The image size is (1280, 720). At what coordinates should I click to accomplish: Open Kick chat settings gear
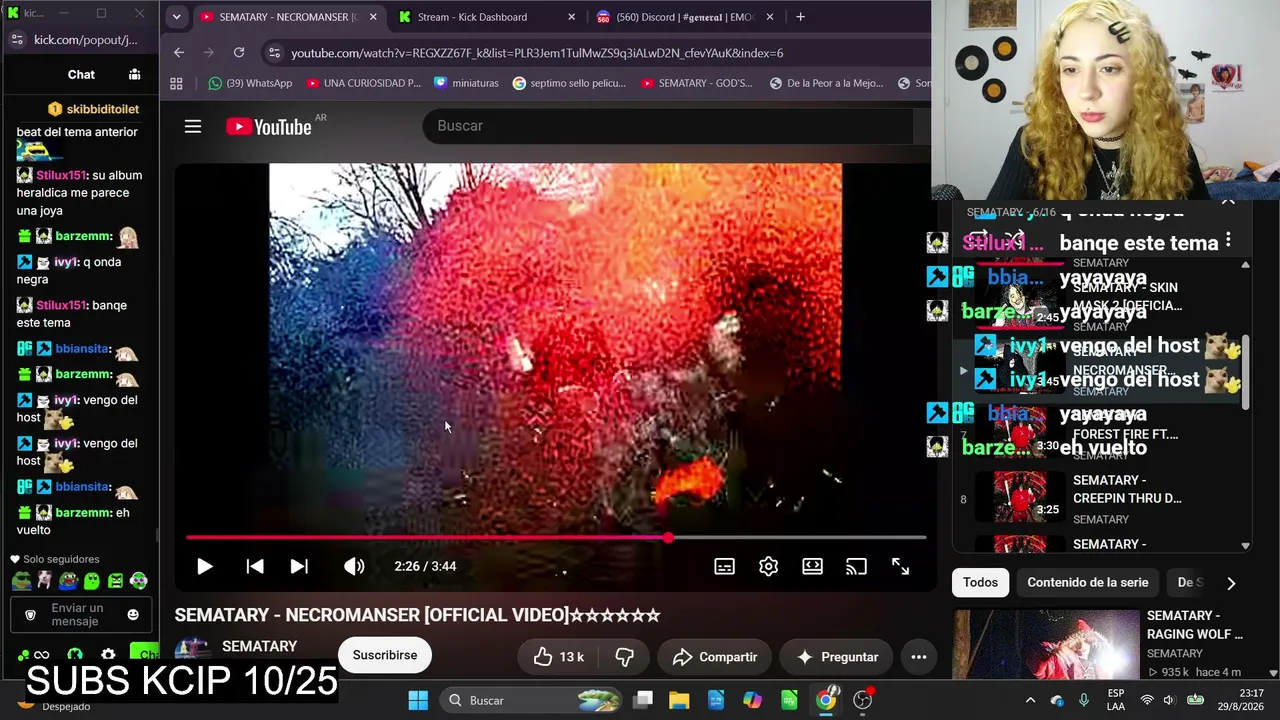pyautogui.click(x=108, y=655)
